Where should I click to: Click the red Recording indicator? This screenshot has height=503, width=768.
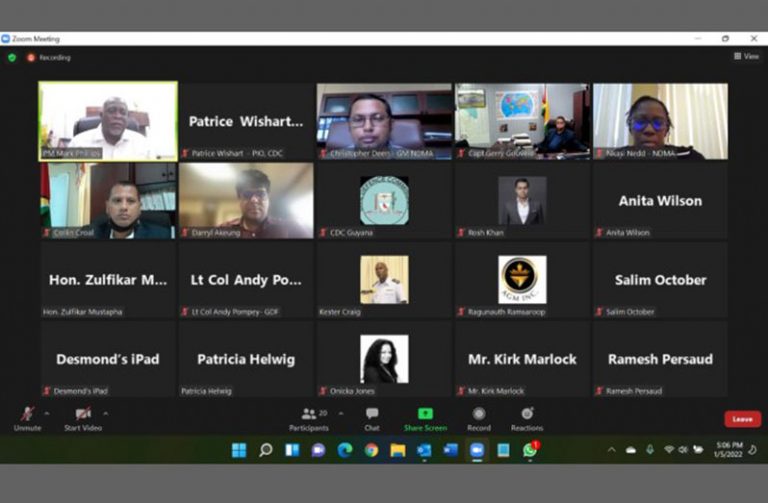[49, 58]
